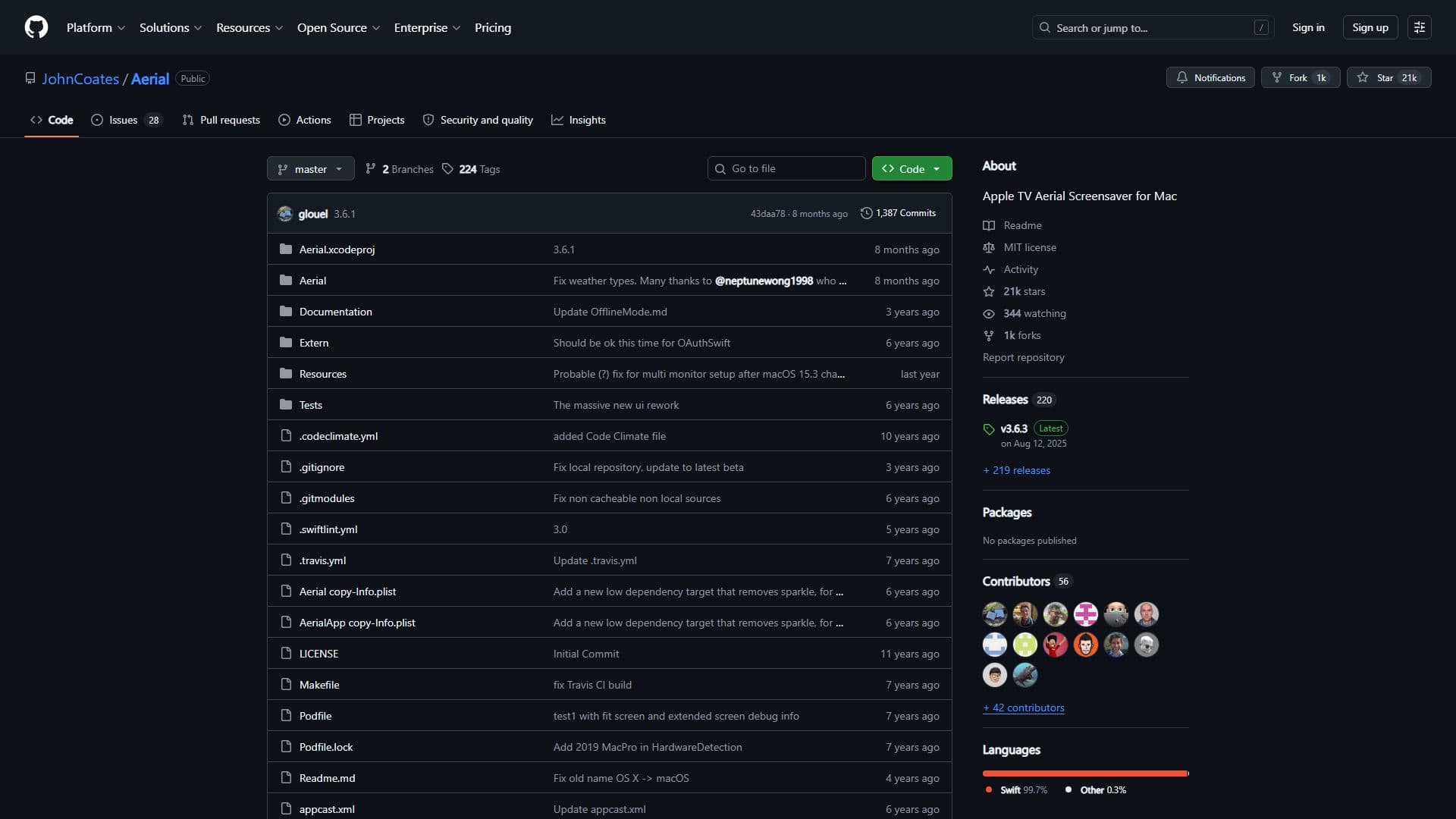Viewport: 1456px width, 819px height.
Task: Open the Issues tab
Action: [127, 120]
